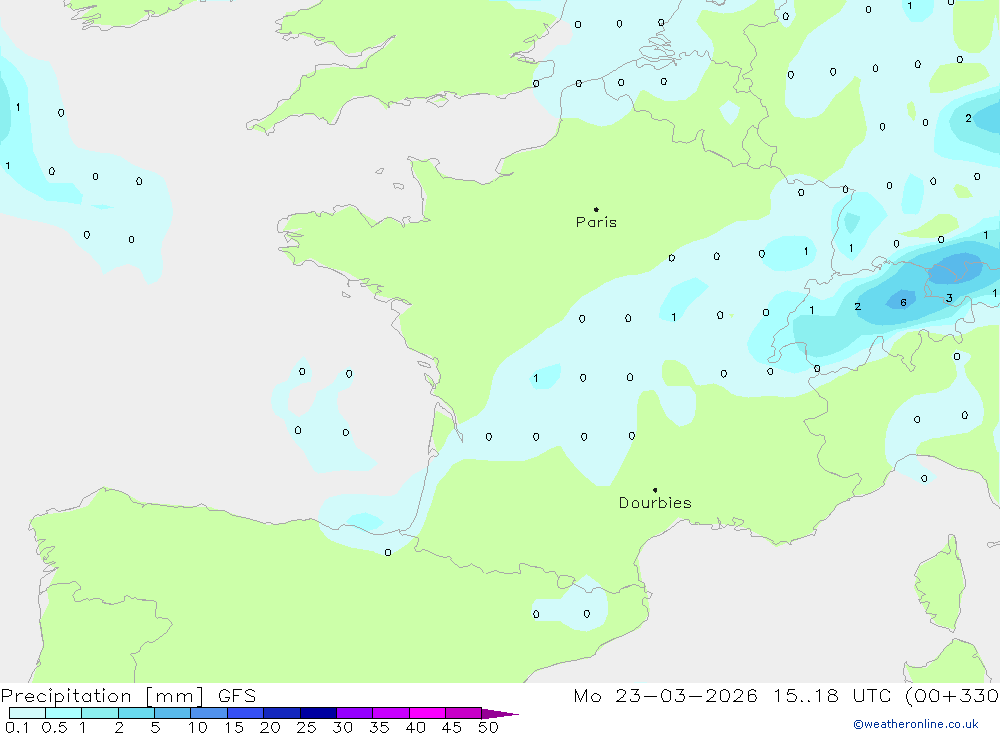Click the GFS model label
Screen dimensions: 1000x733
(x=237, y=696)
